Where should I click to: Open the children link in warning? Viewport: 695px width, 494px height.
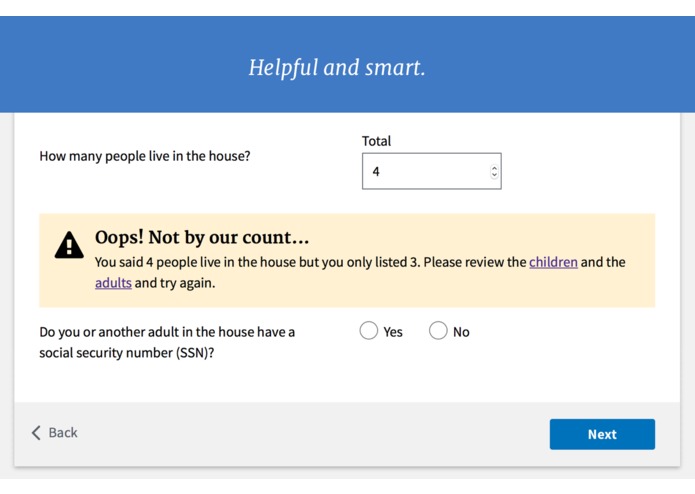point(553,262)
